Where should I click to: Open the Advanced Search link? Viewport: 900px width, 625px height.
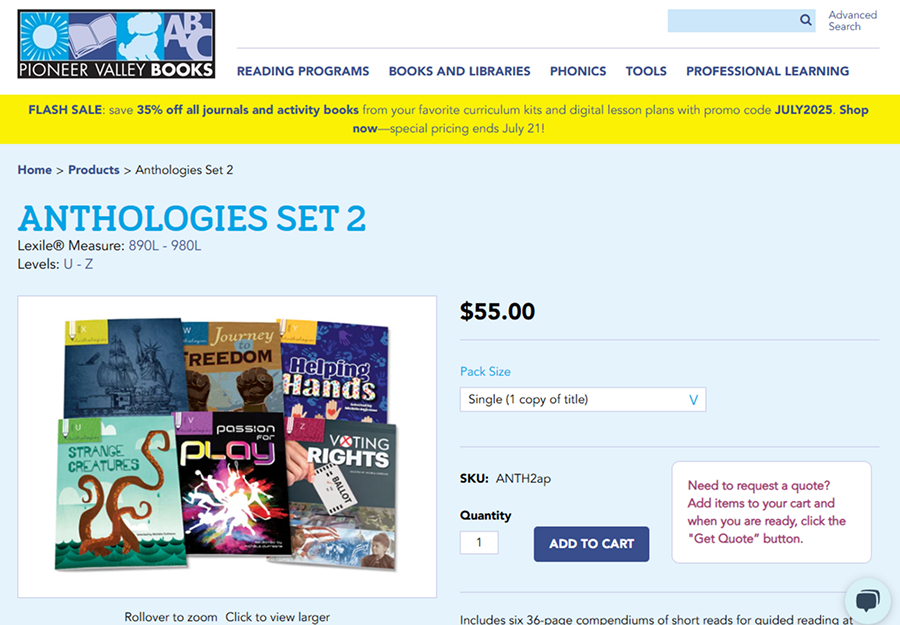[x=852, y=21]
